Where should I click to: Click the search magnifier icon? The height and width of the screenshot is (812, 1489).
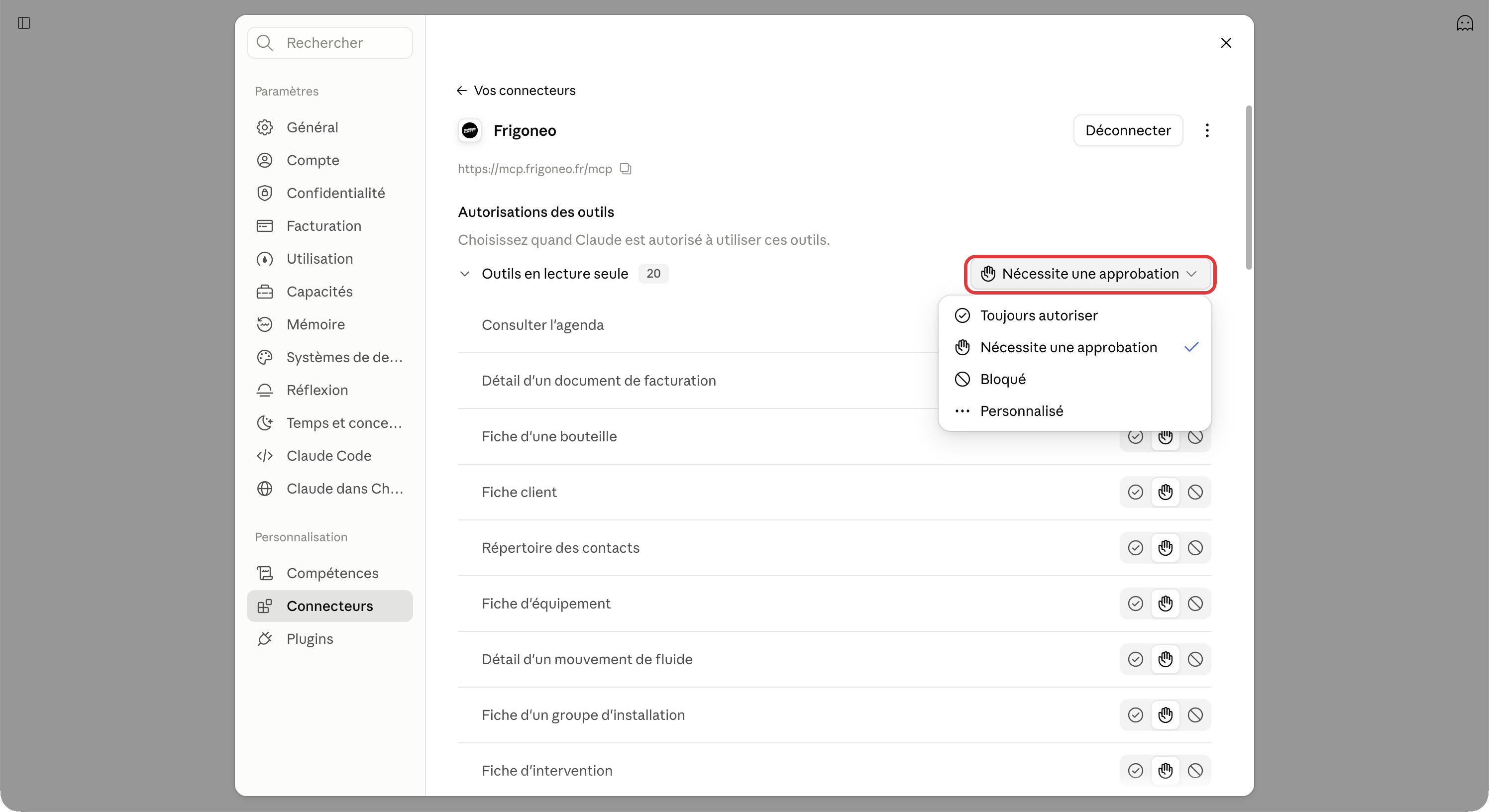[265, 43]
